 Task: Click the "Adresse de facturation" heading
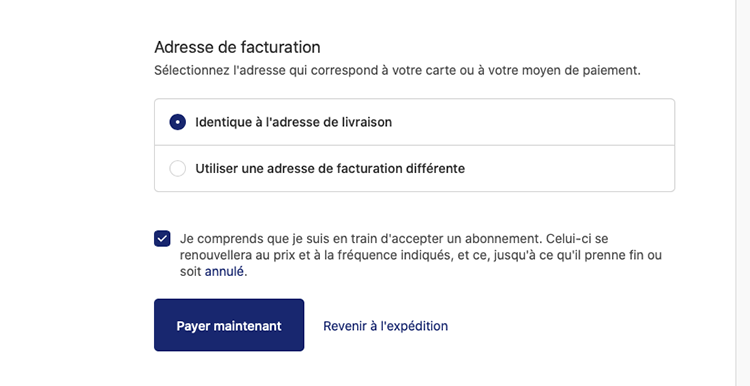237,47
